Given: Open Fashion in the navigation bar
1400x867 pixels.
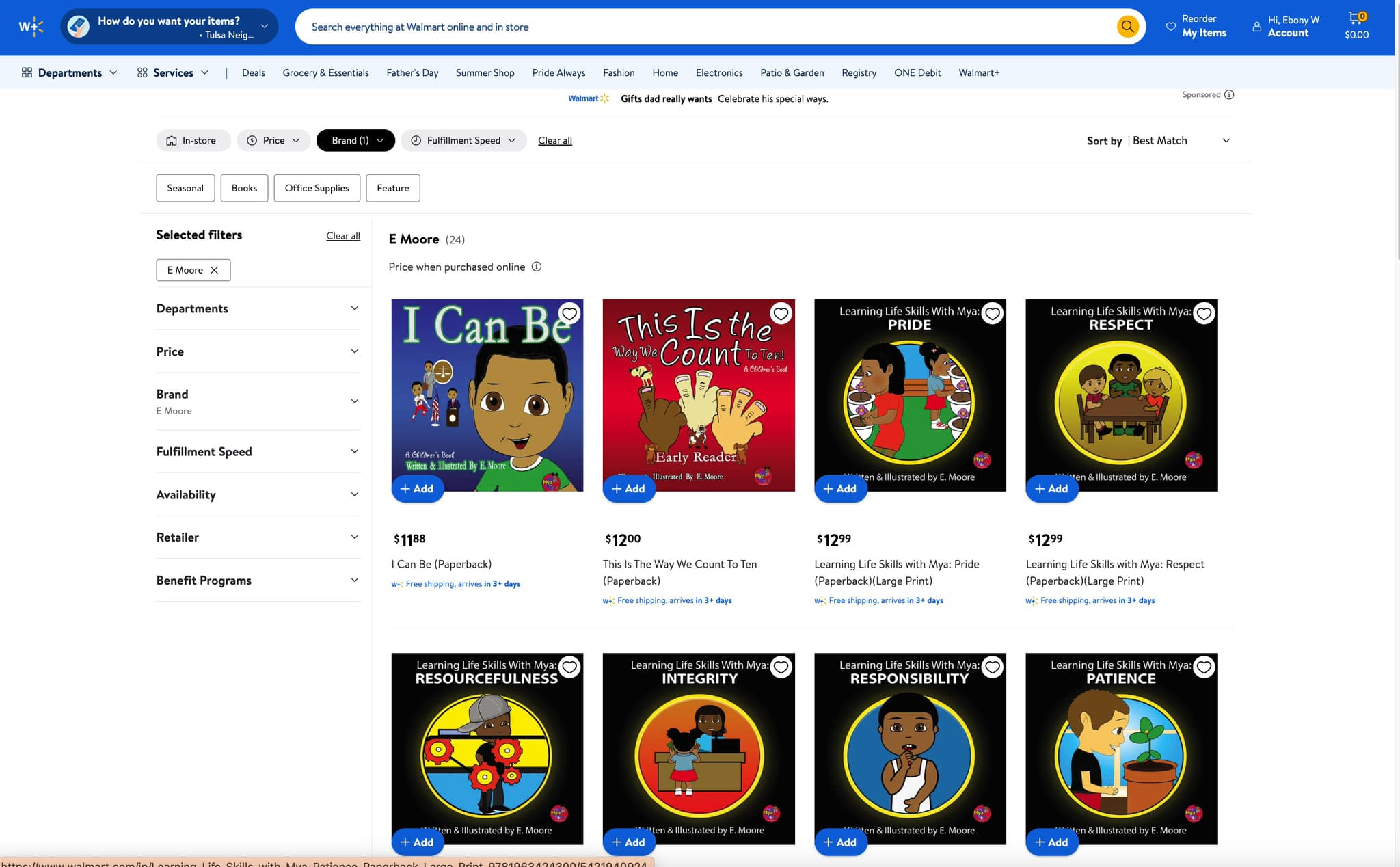Looking at the screenshot, I should coord(619,72).
